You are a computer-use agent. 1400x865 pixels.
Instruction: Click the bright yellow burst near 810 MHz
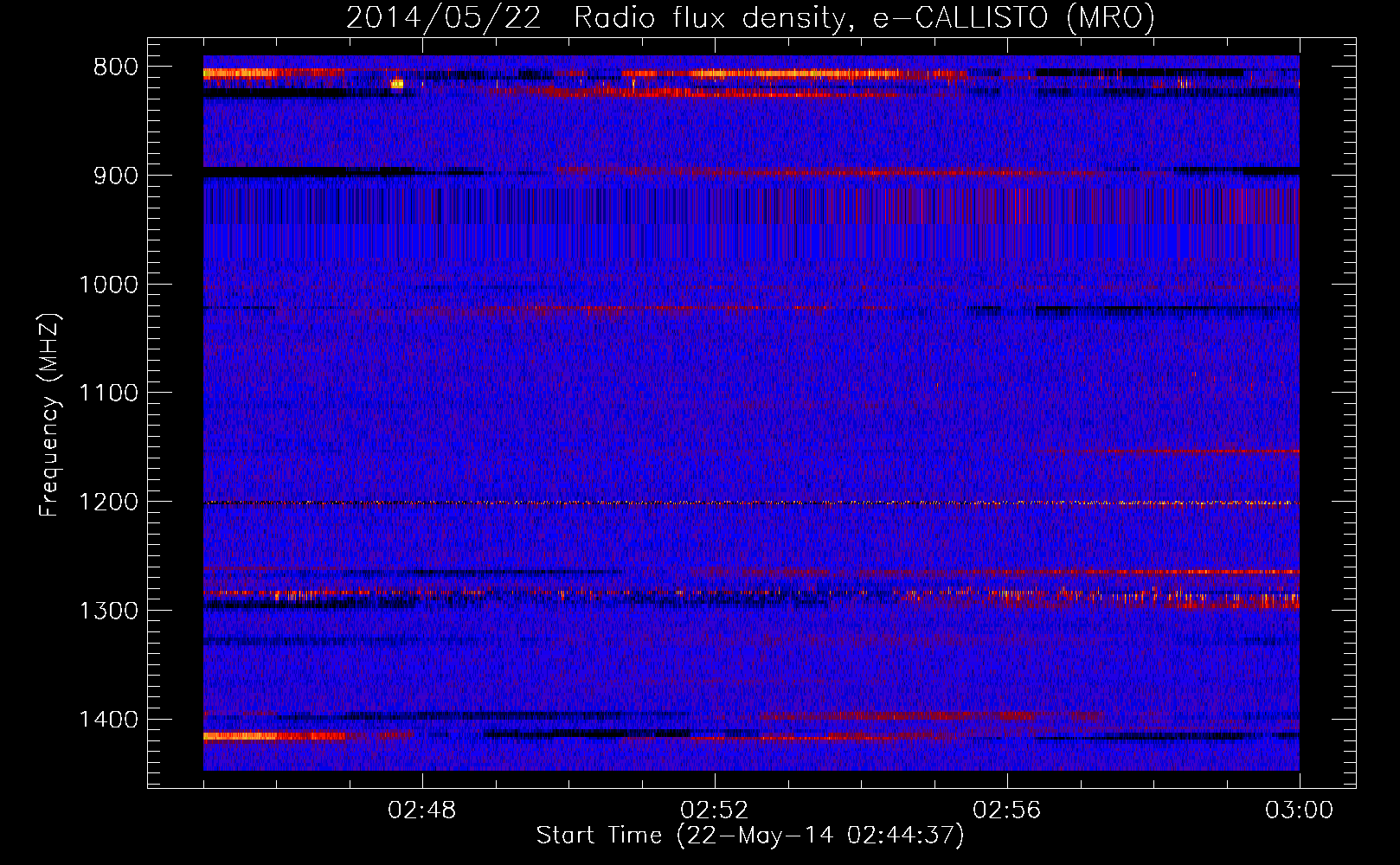397,84
